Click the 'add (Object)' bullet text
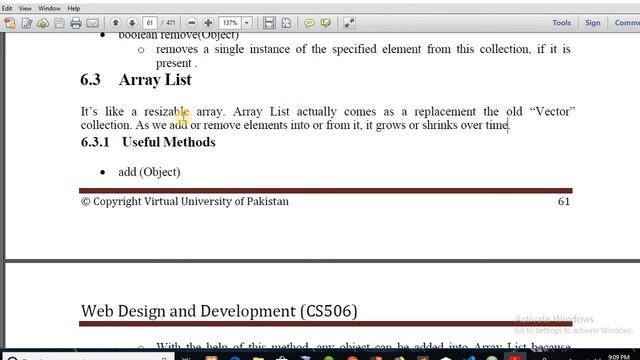Image resolution: width=640 pixels, height=360 pixels. pyautogui.click(x=149, y=172)
